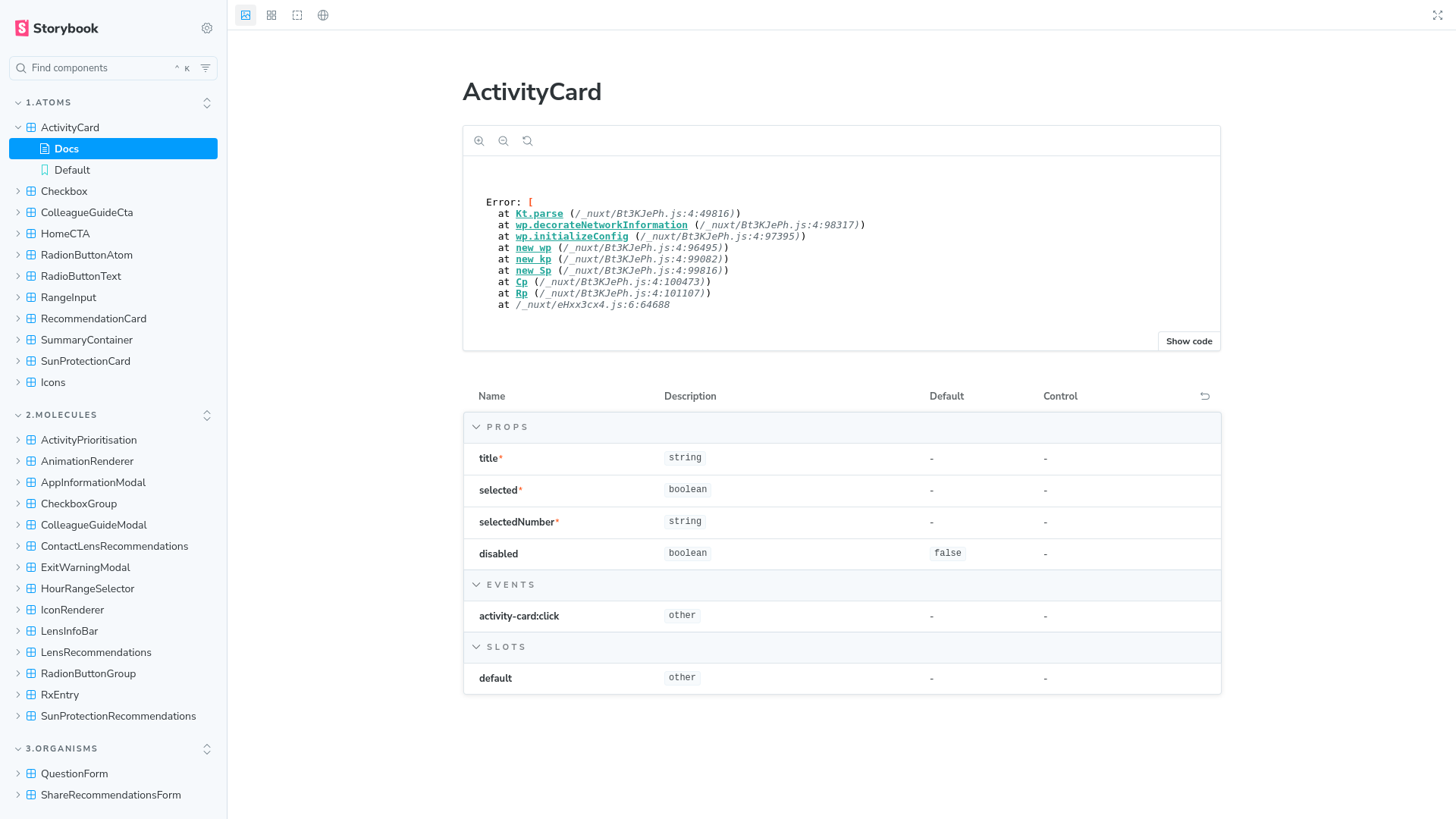
Task: Click the activity-card:click event name
Action: (x=519, y=616)
